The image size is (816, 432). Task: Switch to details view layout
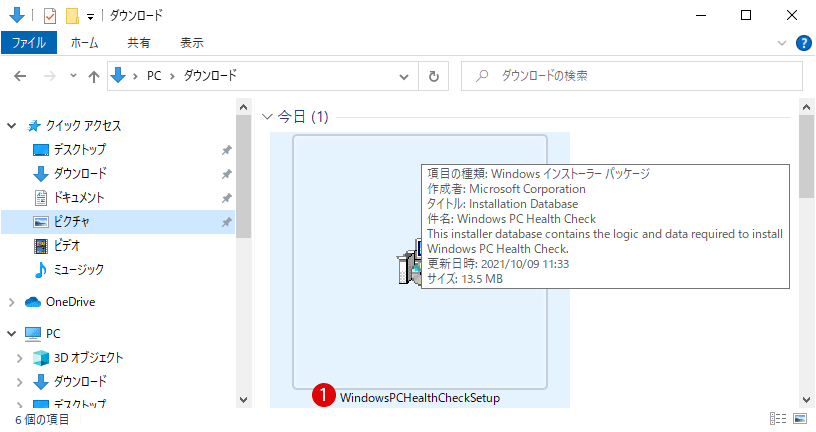(778, 418)
